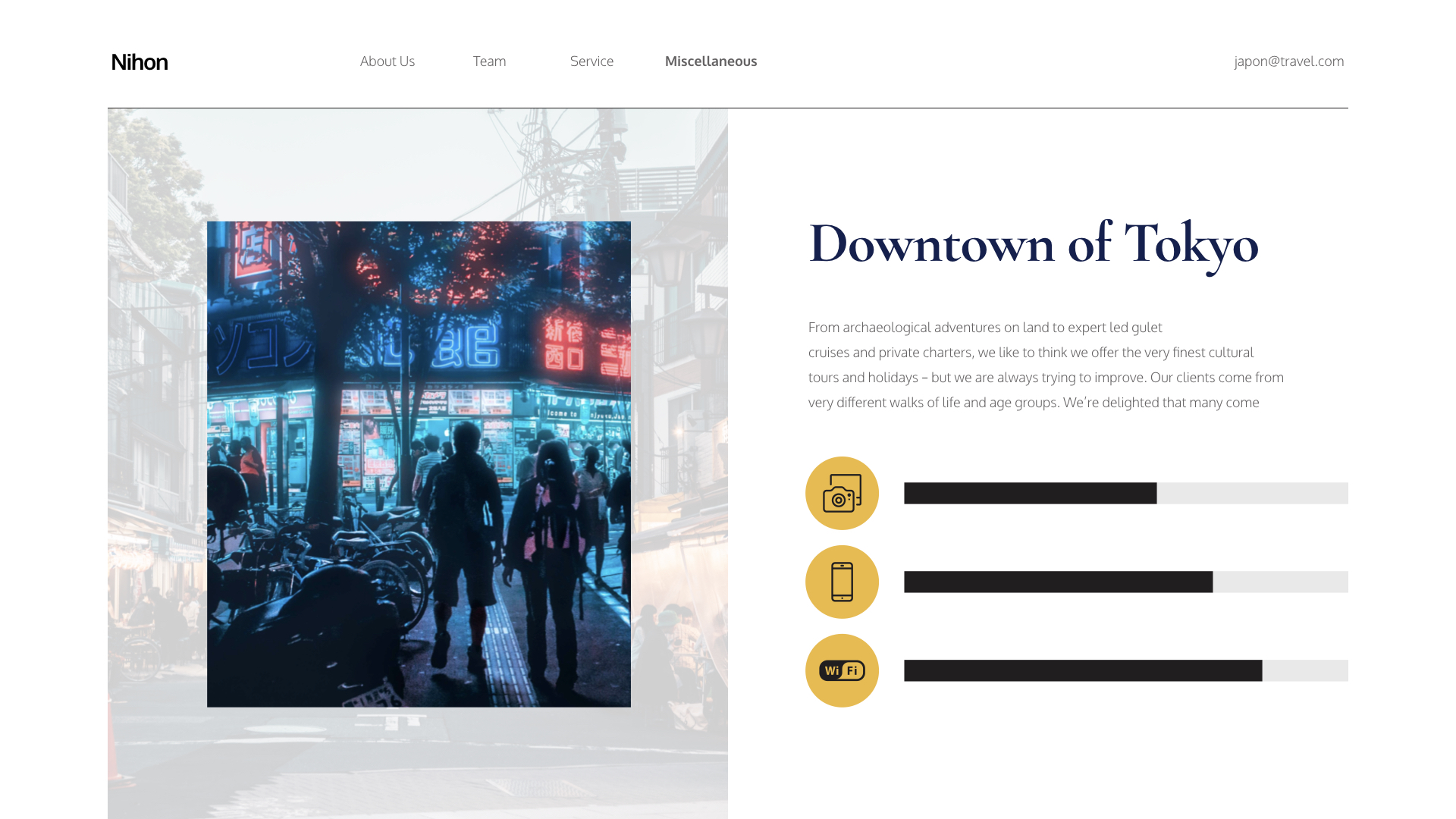Click unfilled end of smartphone progress bar
Screen dimensions: 1456x819
(1281, 582)
